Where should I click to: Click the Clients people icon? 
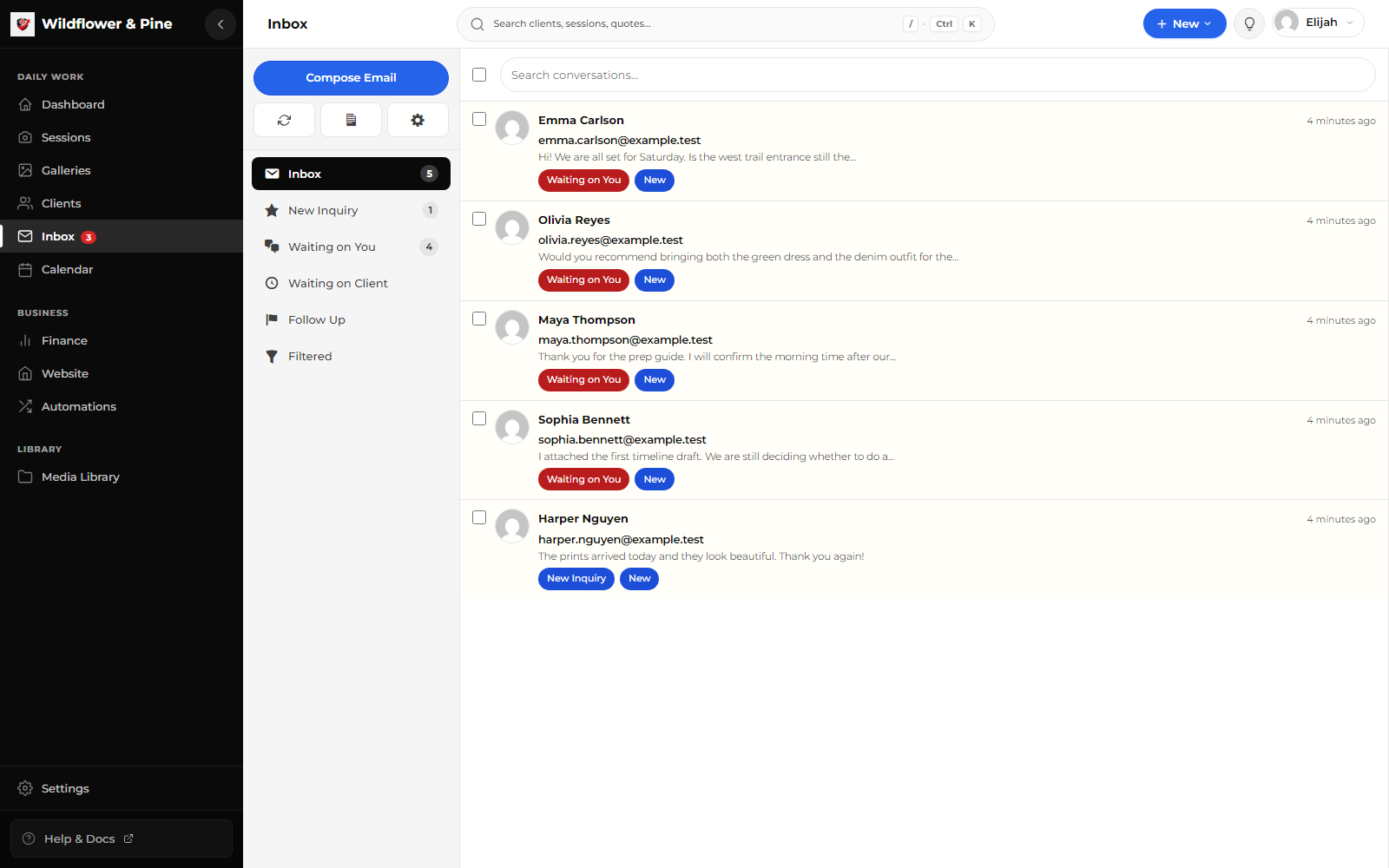(x=25, y=203)
